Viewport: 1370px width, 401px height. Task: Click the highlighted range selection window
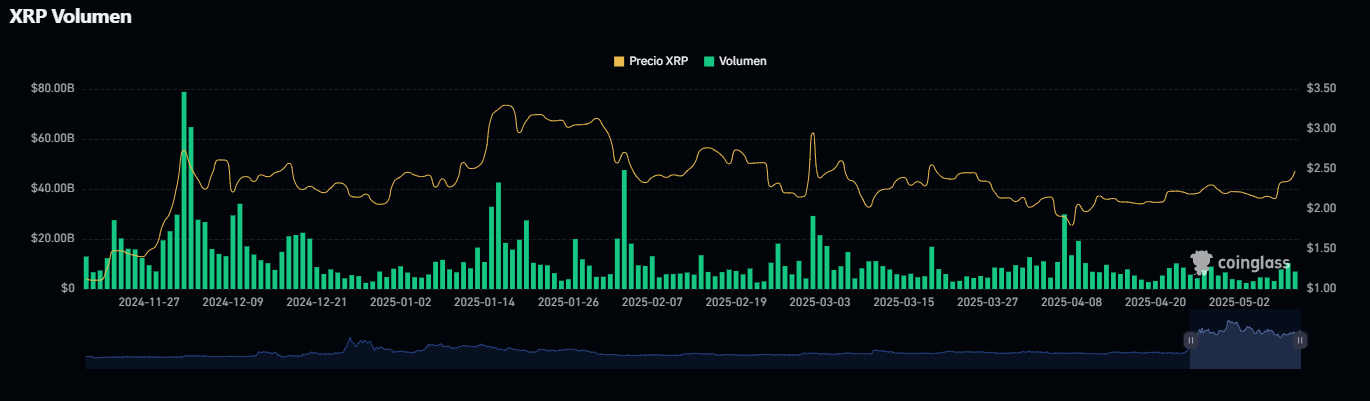tap(1245, 339)
